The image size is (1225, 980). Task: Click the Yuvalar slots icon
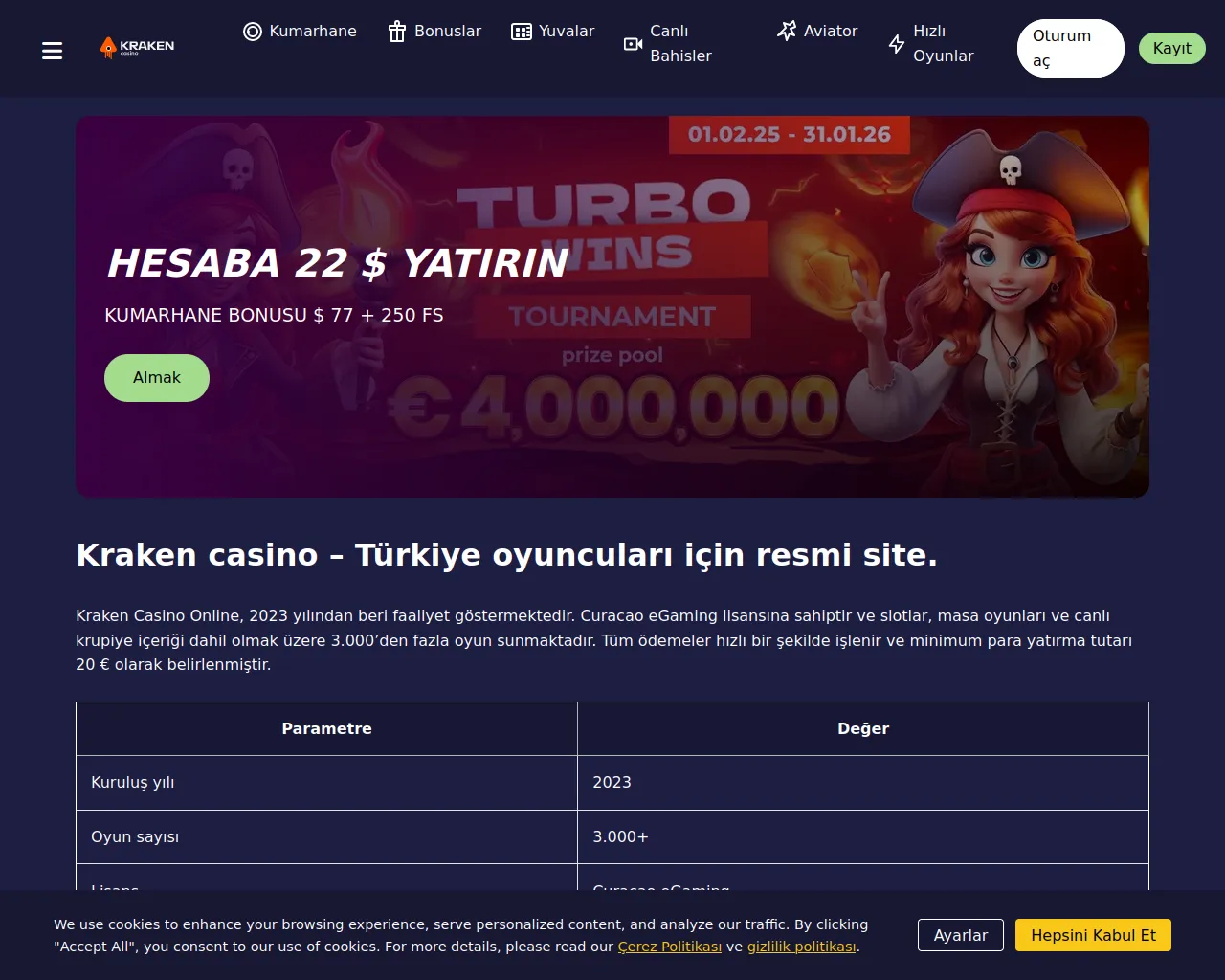point(522,32)
